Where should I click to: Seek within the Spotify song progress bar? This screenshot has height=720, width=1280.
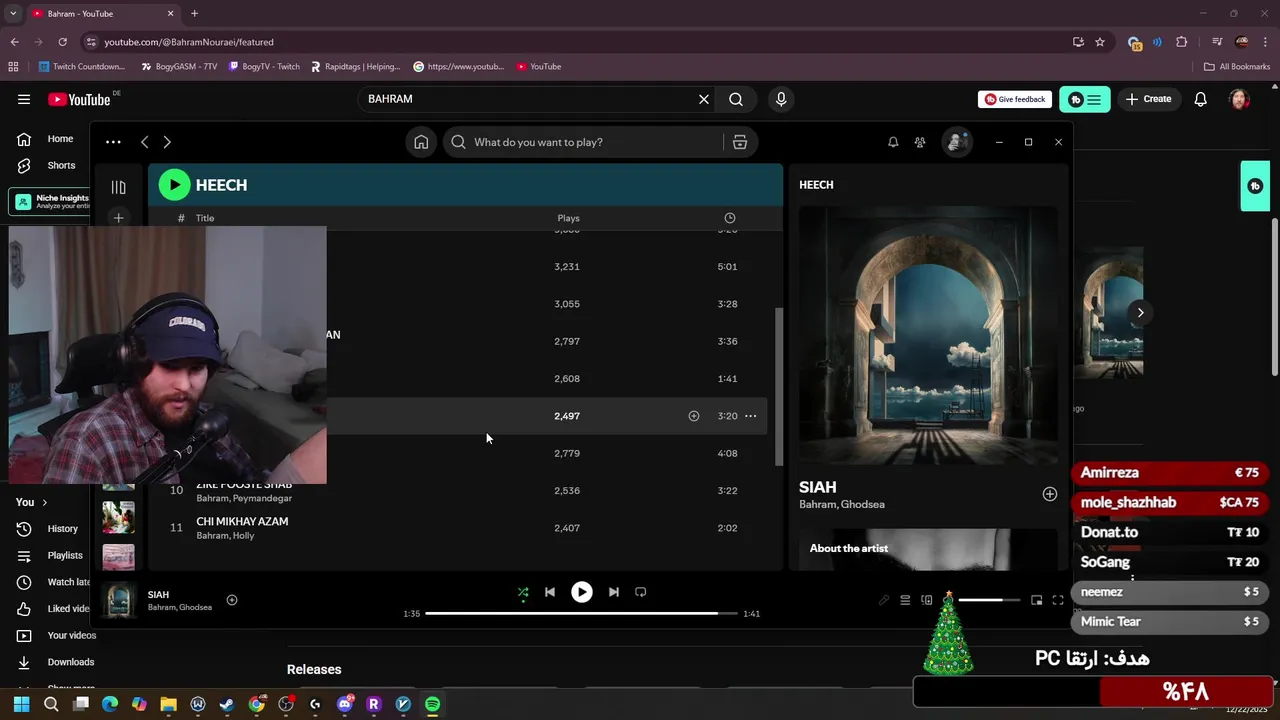click(581, 613)
